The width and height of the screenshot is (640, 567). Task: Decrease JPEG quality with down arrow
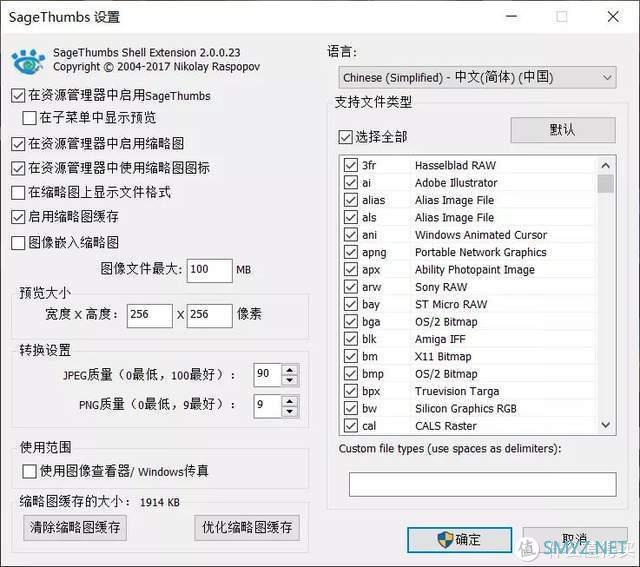290,380
